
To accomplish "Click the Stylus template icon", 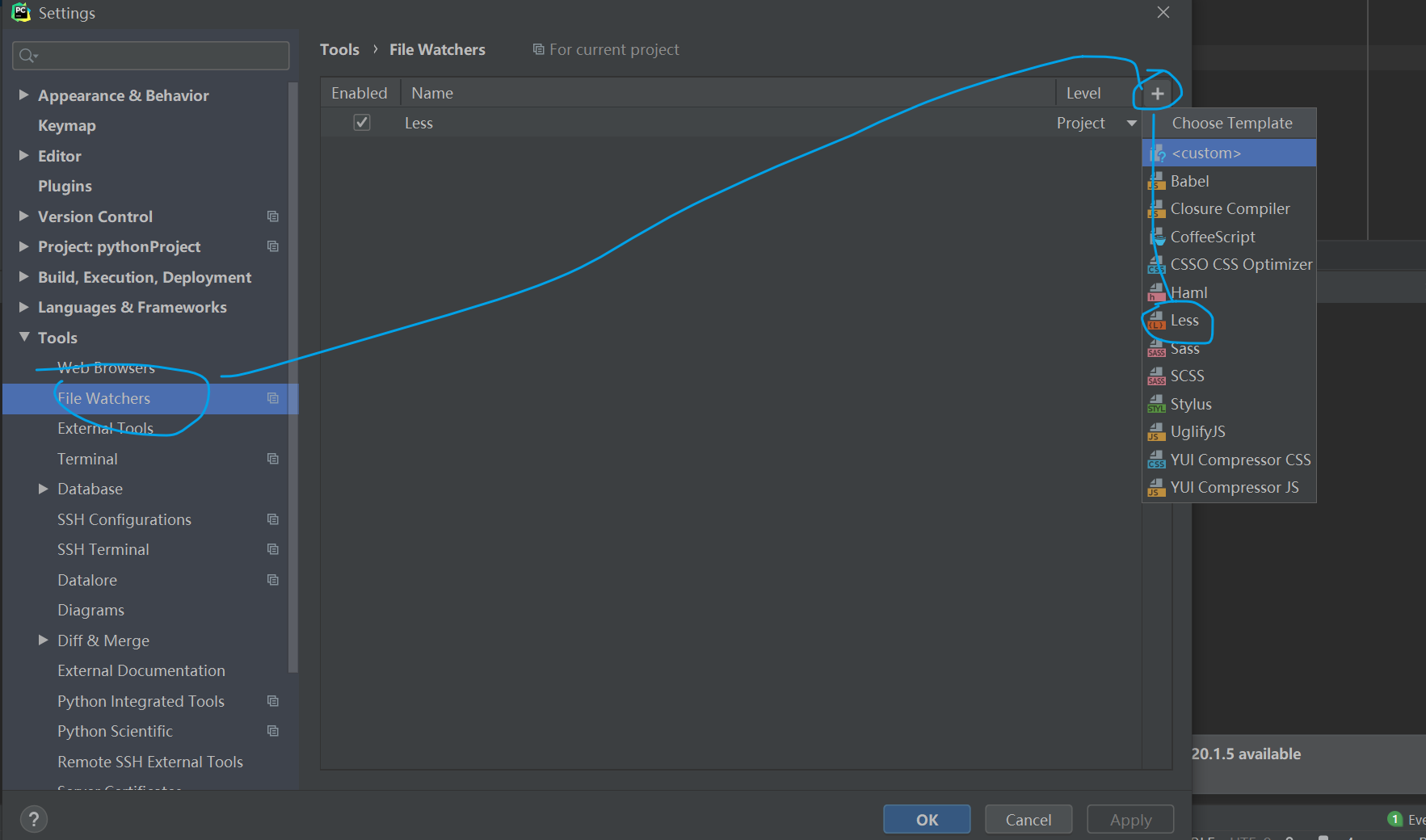I will (x=1157, y=404).
